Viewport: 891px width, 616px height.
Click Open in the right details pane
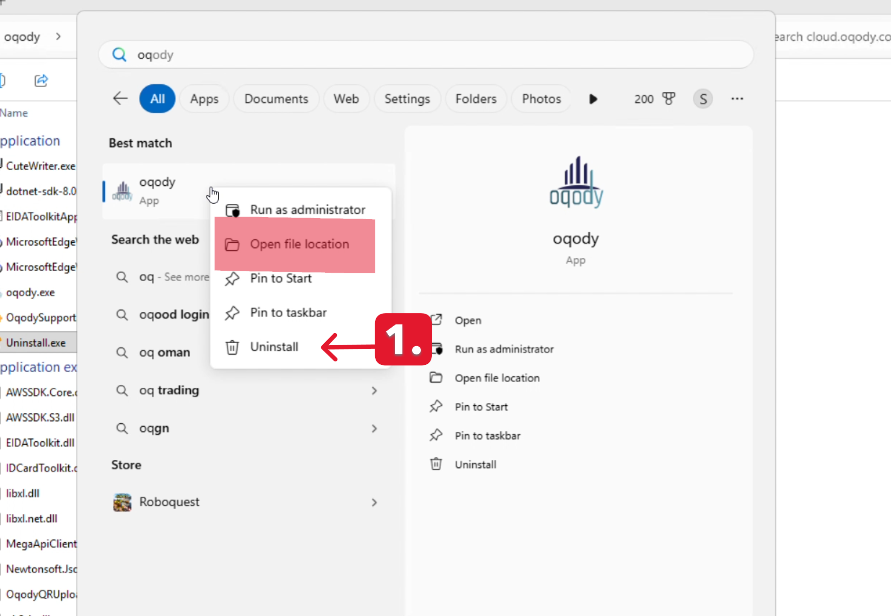pyautogui.click(x=467, y=321)
